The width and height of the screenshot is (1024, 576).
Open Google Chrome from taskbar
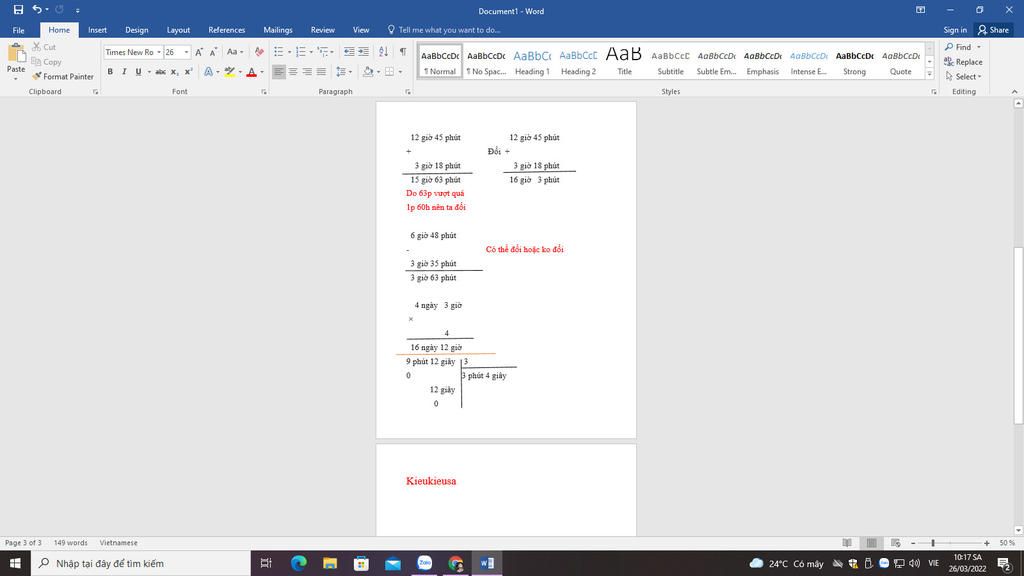point(455,563)
